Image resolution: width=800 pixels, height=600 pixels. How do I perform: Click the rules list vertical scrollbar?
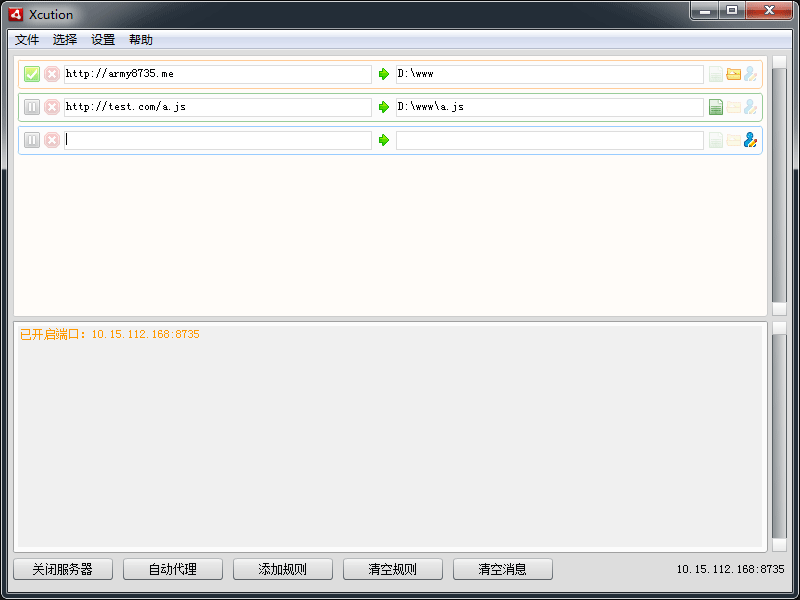779,186
